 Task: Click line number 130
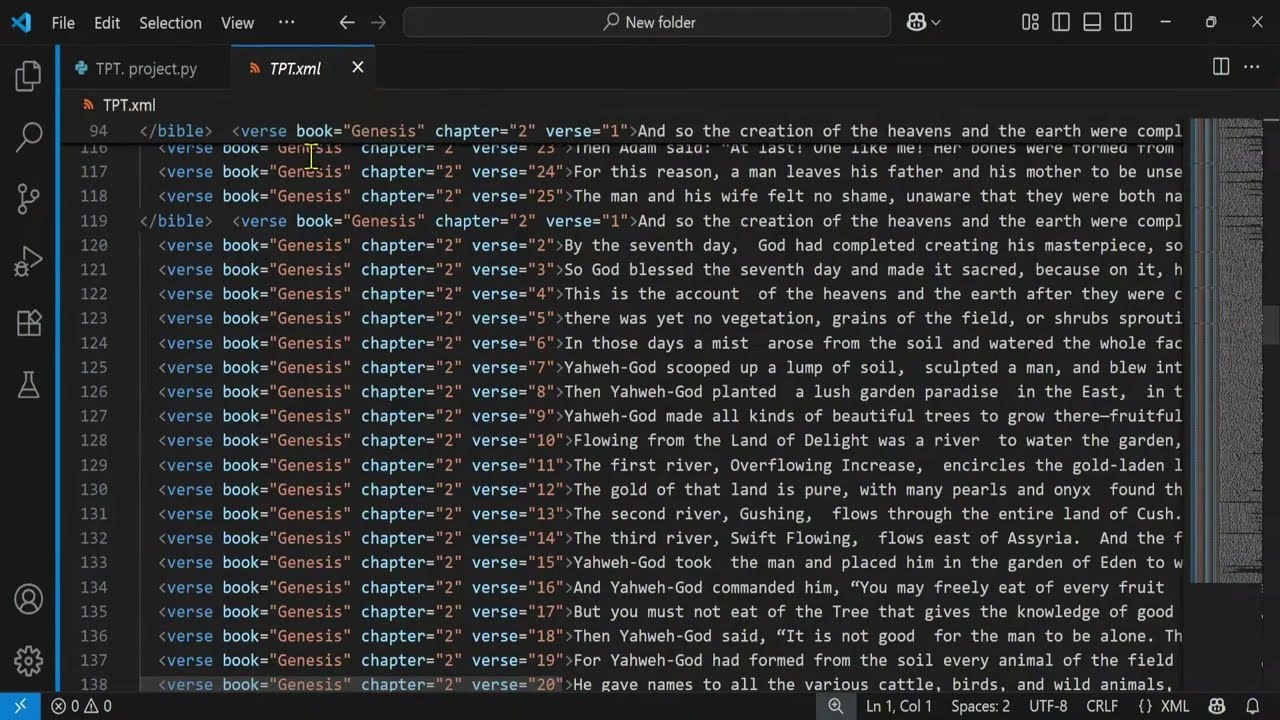tap(93, 489)
